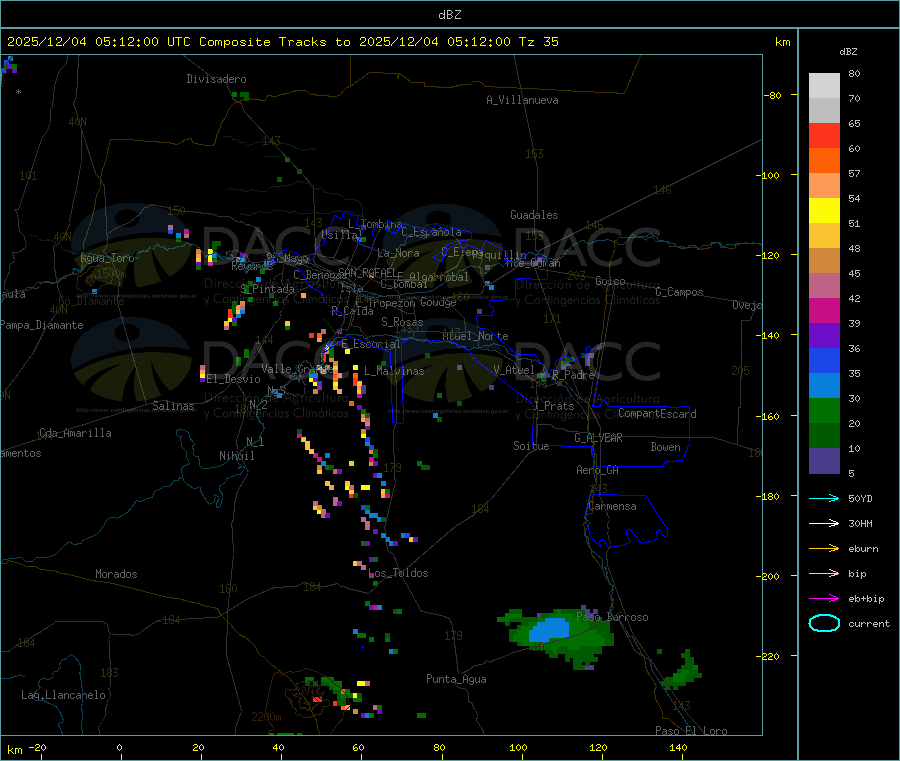
Task: Click the 'G_ALVEAR' map label
Action: (x=598, y=438)
